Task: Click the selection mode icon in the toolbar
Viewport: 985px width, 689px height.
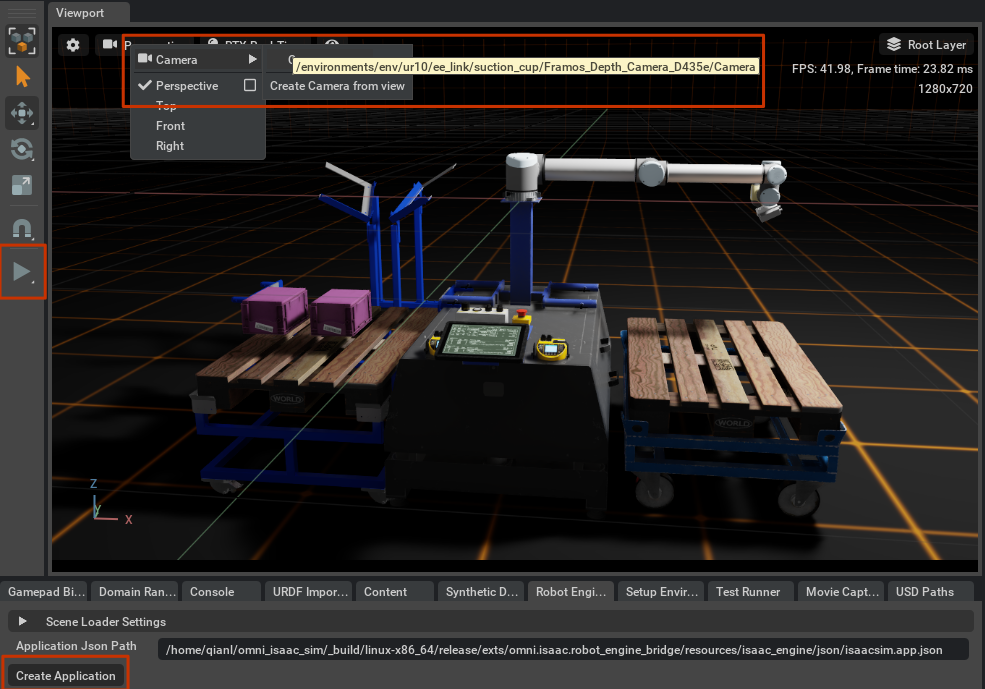Action: 22,41
